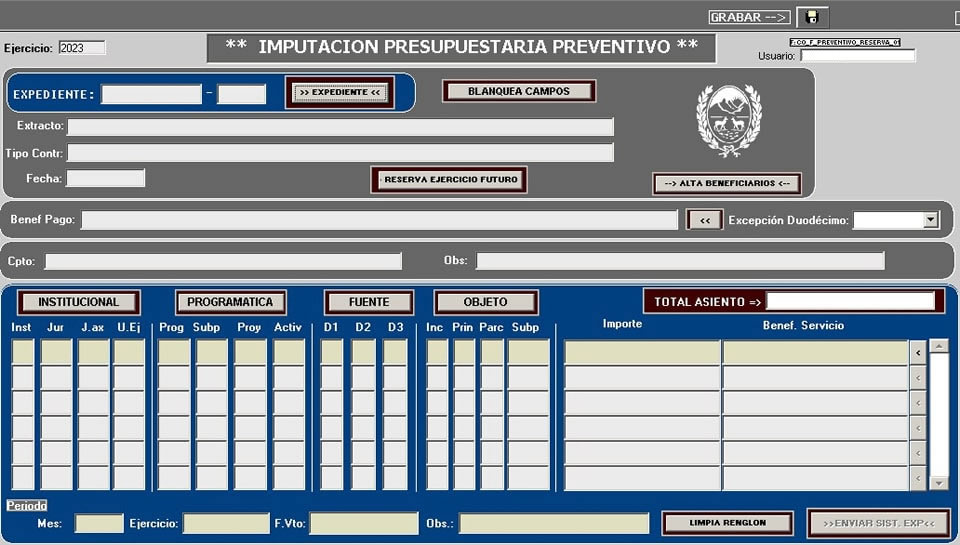Open the OBJETO section

pyautogui.click(x=485, y=302)
